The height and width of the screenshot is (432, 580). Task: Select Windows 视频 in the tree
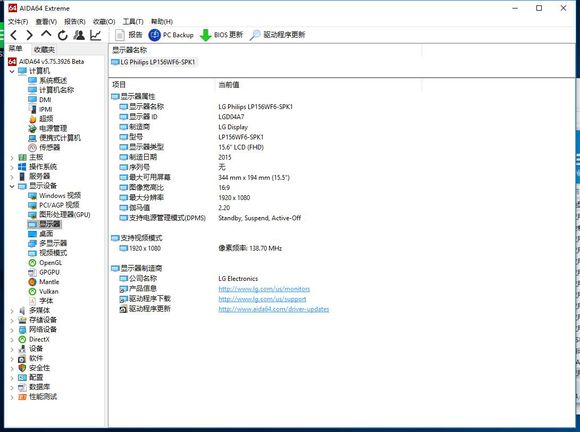(x=54, y=196)
